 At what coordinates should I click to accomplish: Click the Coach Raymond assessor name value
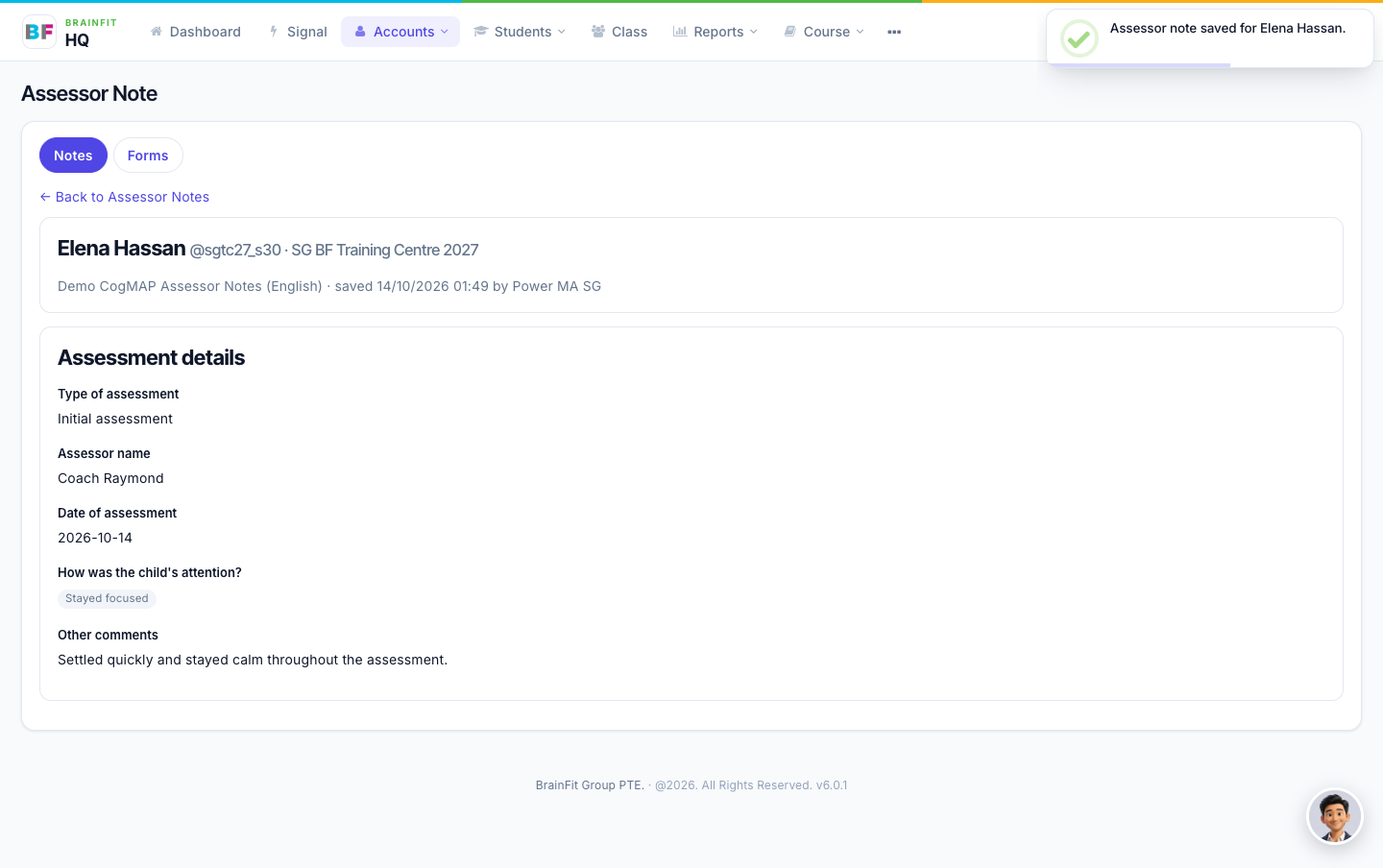point(110,478)
